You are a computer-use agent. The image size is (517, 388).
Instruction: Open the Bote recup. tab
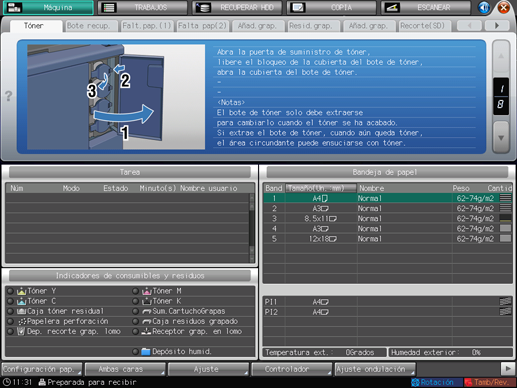[91, 26]
